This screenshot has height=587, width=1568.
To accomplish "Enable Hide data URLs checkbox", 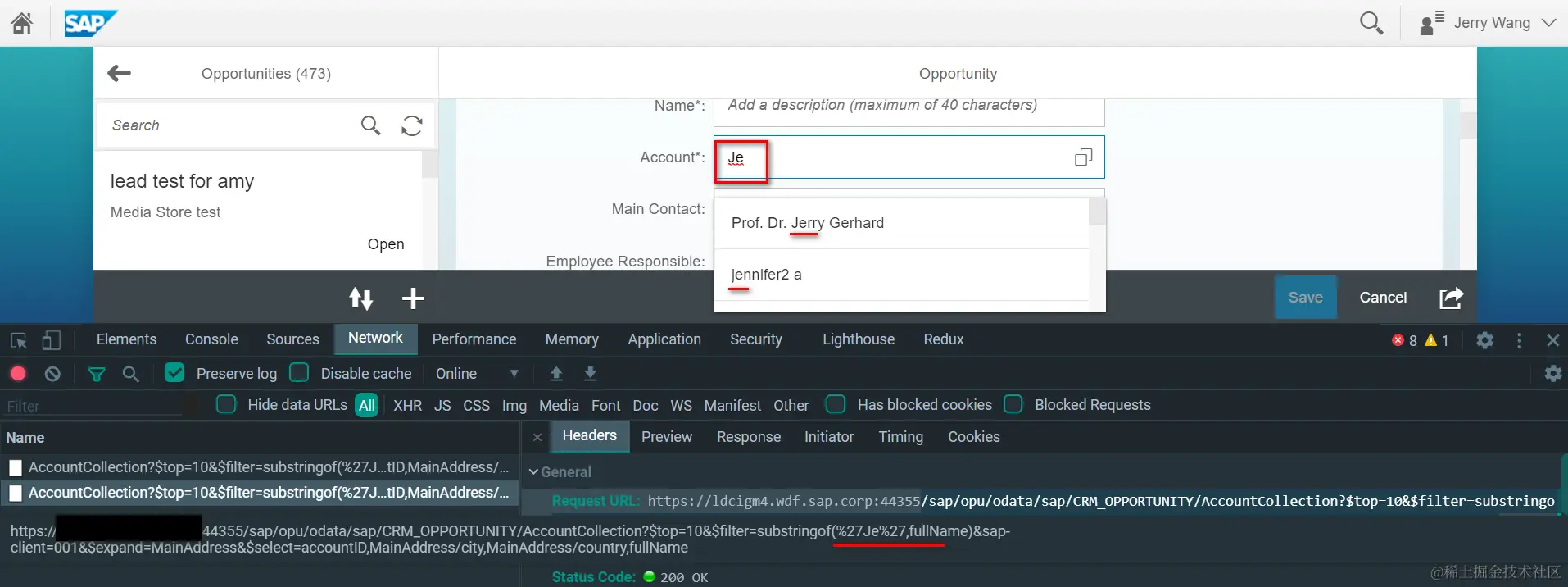I will 226,404.
